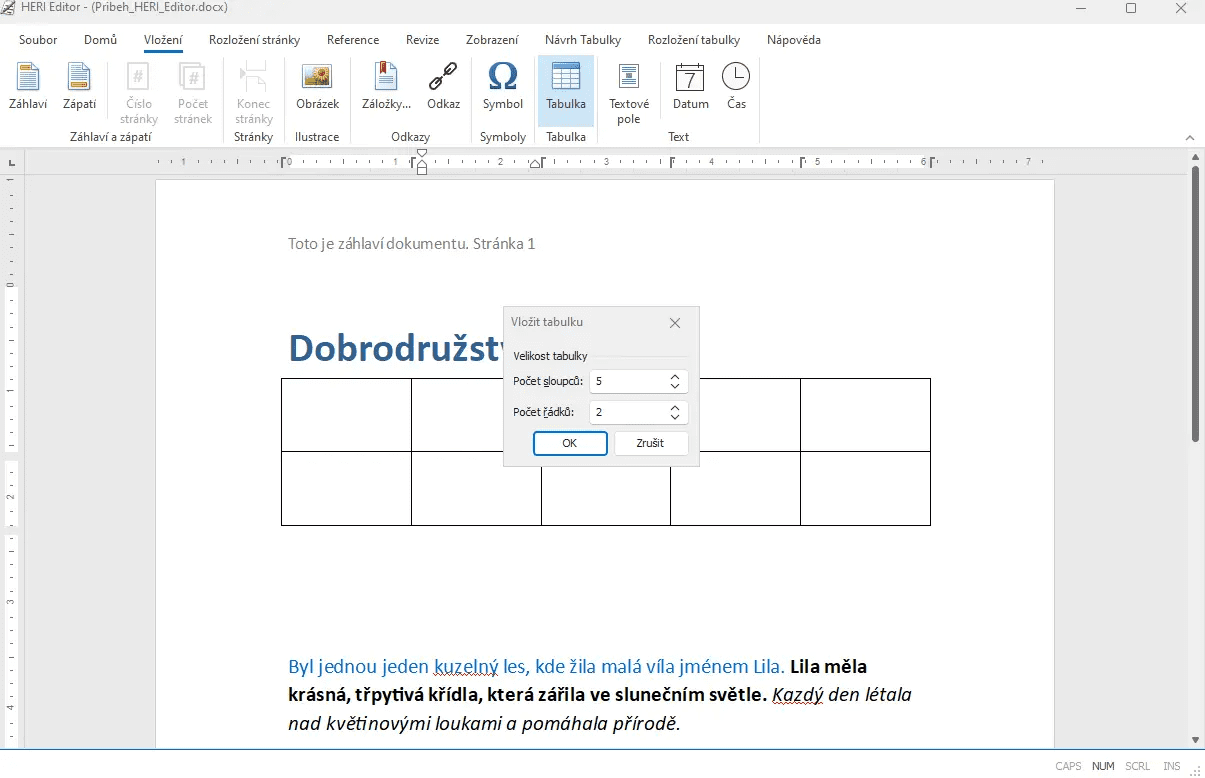Cancel the dialog with Zrušit
This screenshot has width=1205, height=778.
650,443
